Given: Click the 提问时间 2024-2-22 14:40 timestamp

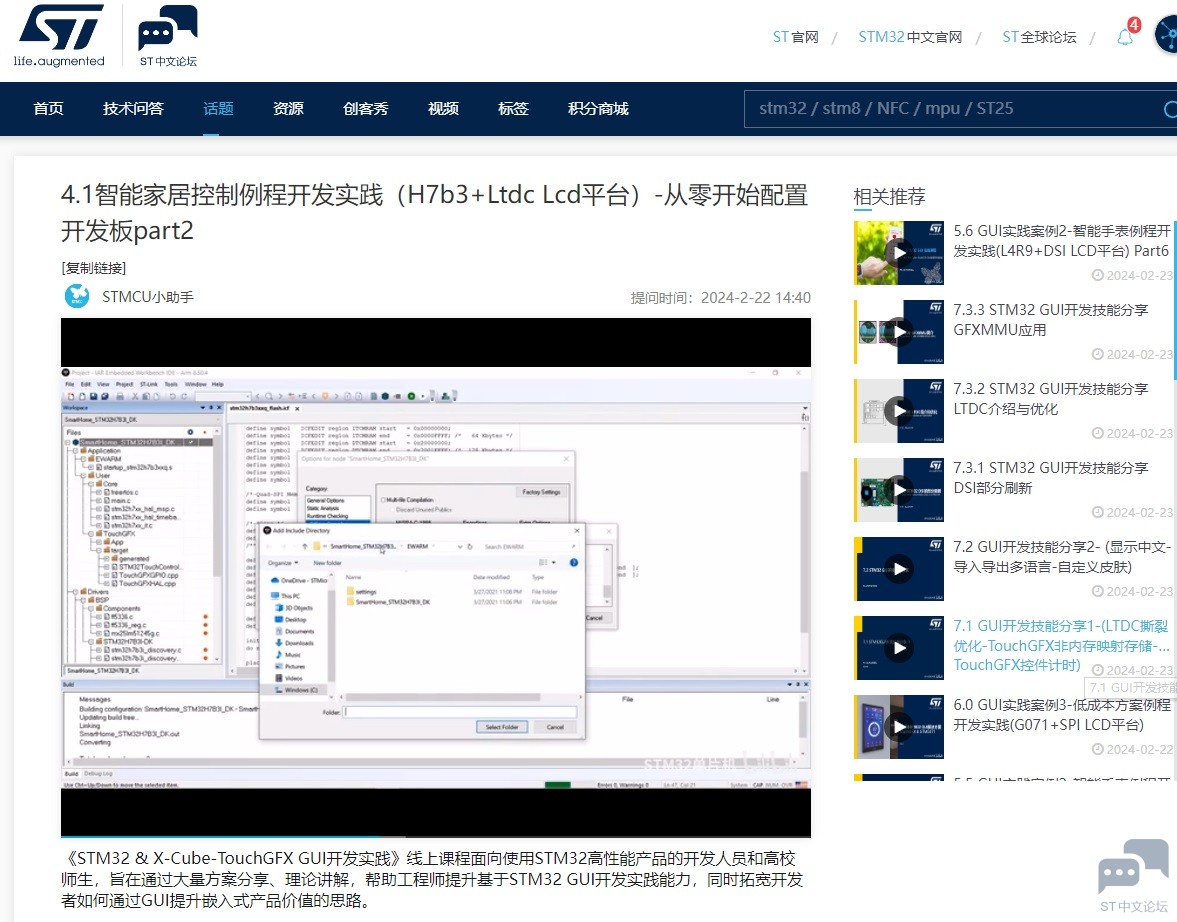Looking at the screenshot, I should point(721,298).
